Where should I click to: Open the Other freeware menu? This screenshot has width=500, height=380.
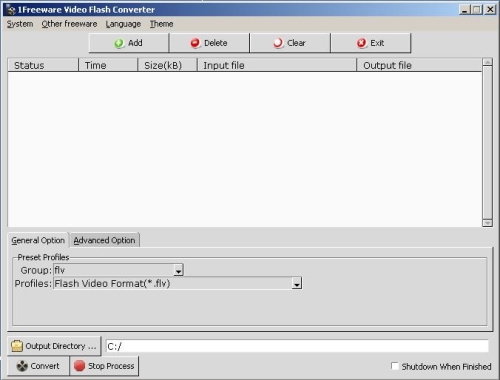coord(69,24)
